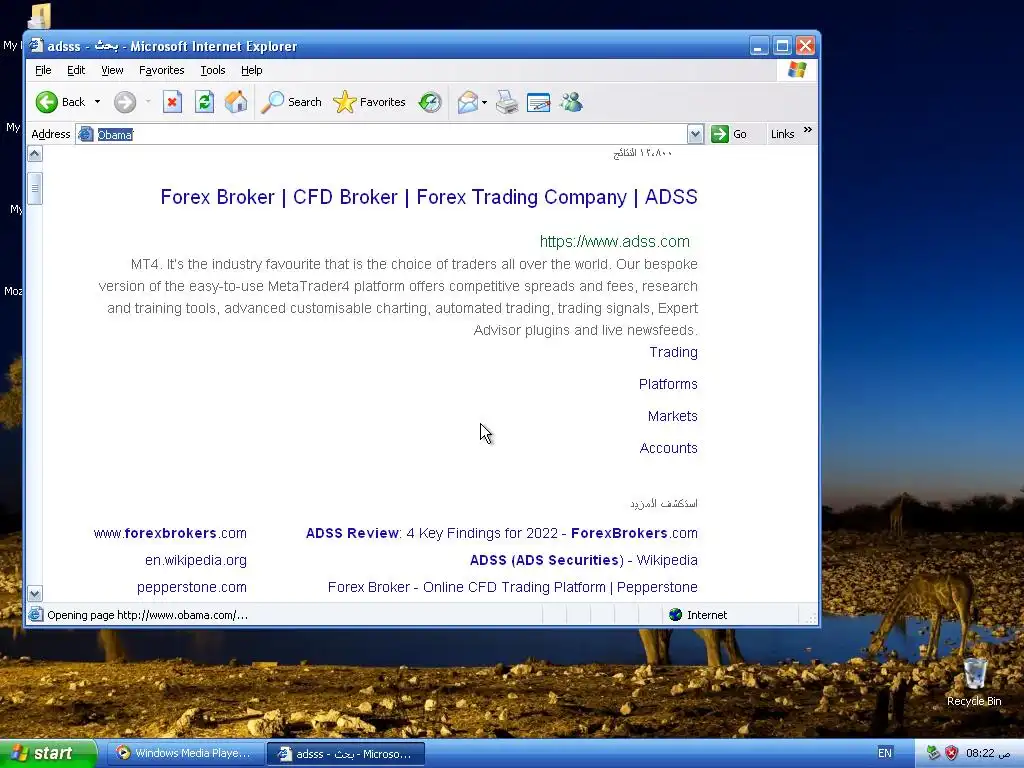Viewport: 1024px width, 768px height.
Task: Open the Recycle Bin icon
Action: click(x=974, y=682)
